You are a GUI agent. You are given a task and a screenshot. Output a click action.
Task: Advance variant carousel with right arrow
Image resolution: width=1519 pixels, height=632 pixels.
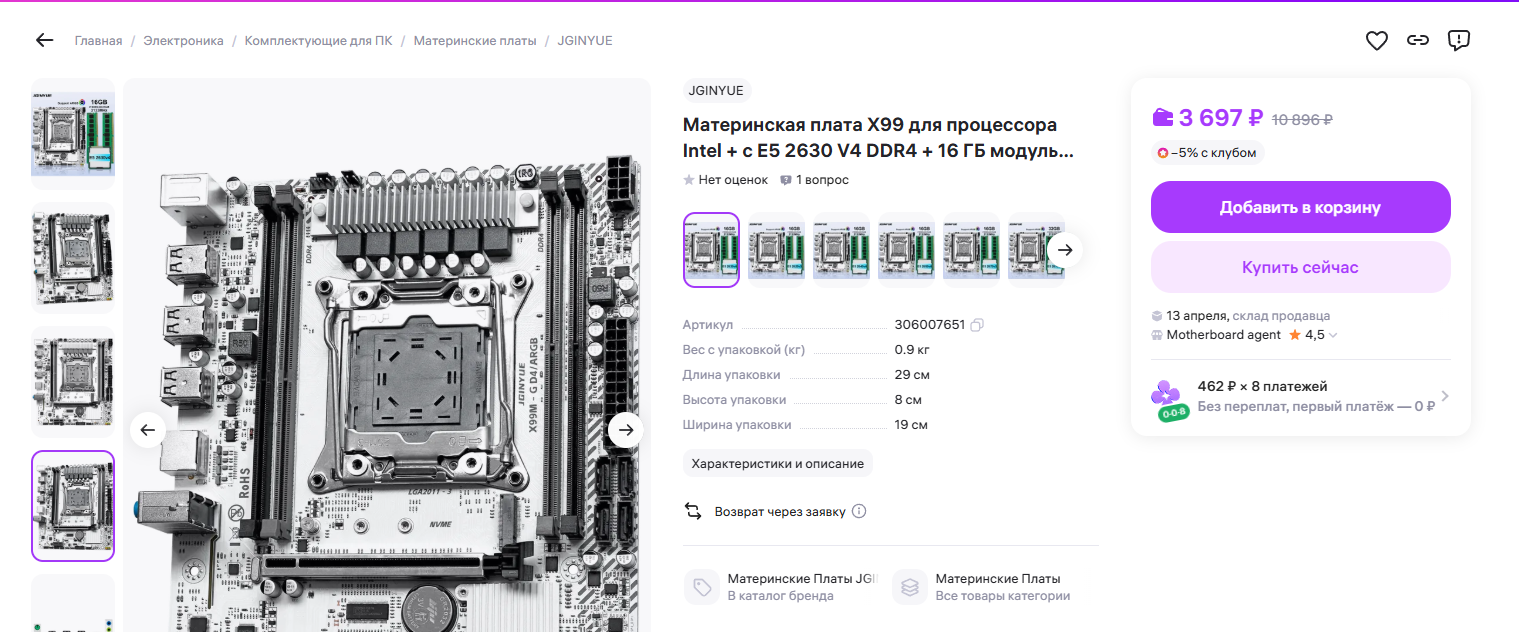pos(1065,250)
